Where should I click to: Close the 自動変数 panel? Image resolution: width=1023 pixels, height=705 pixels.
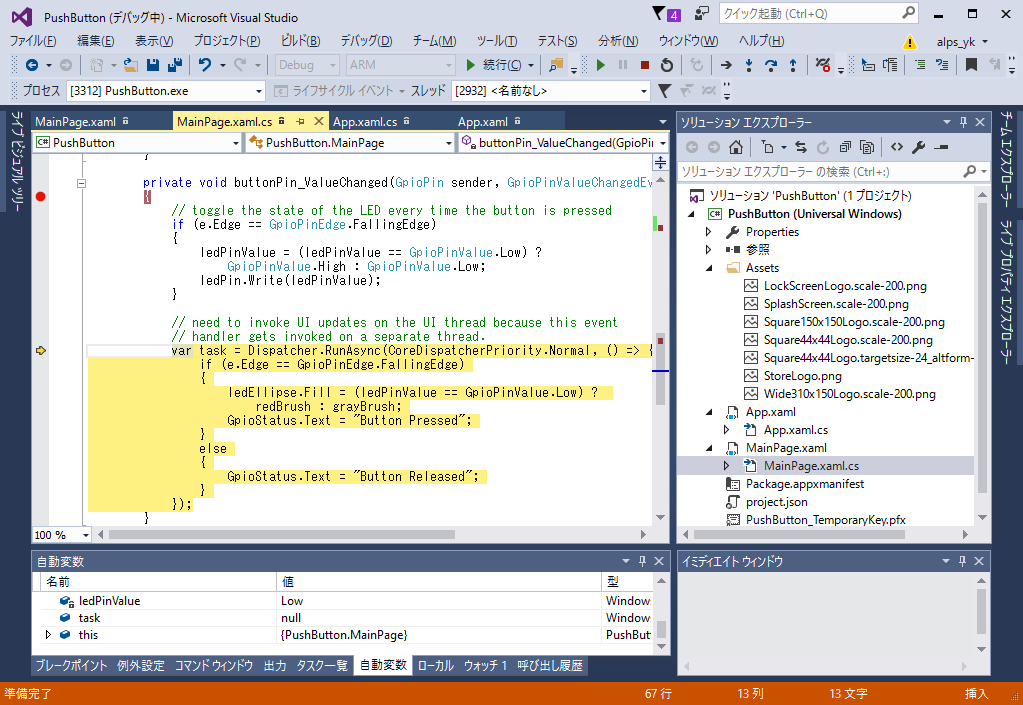[659, 561]
